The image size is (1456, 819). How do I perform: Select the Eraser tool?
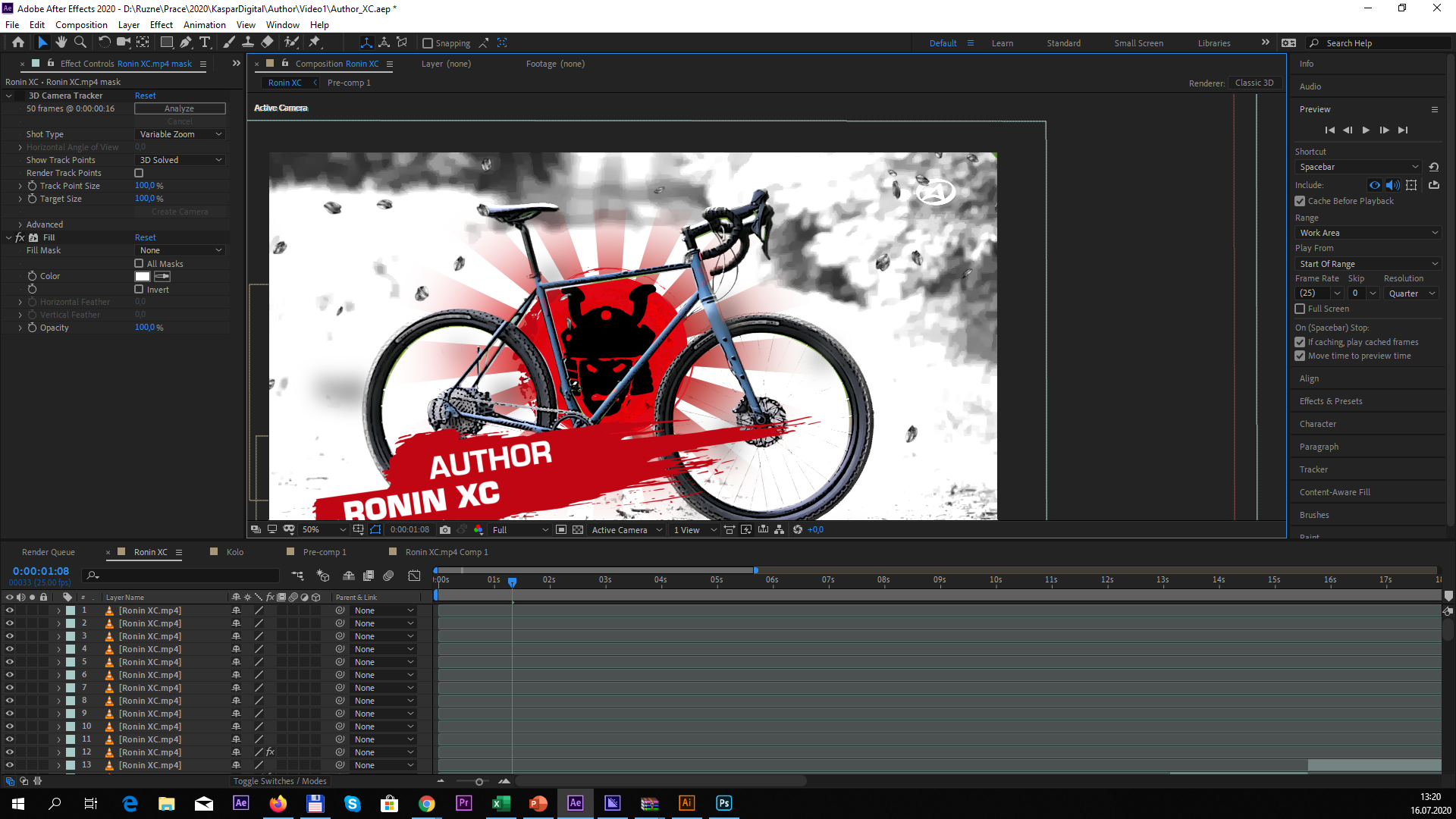pyautogui.click(x=267, y=43)
